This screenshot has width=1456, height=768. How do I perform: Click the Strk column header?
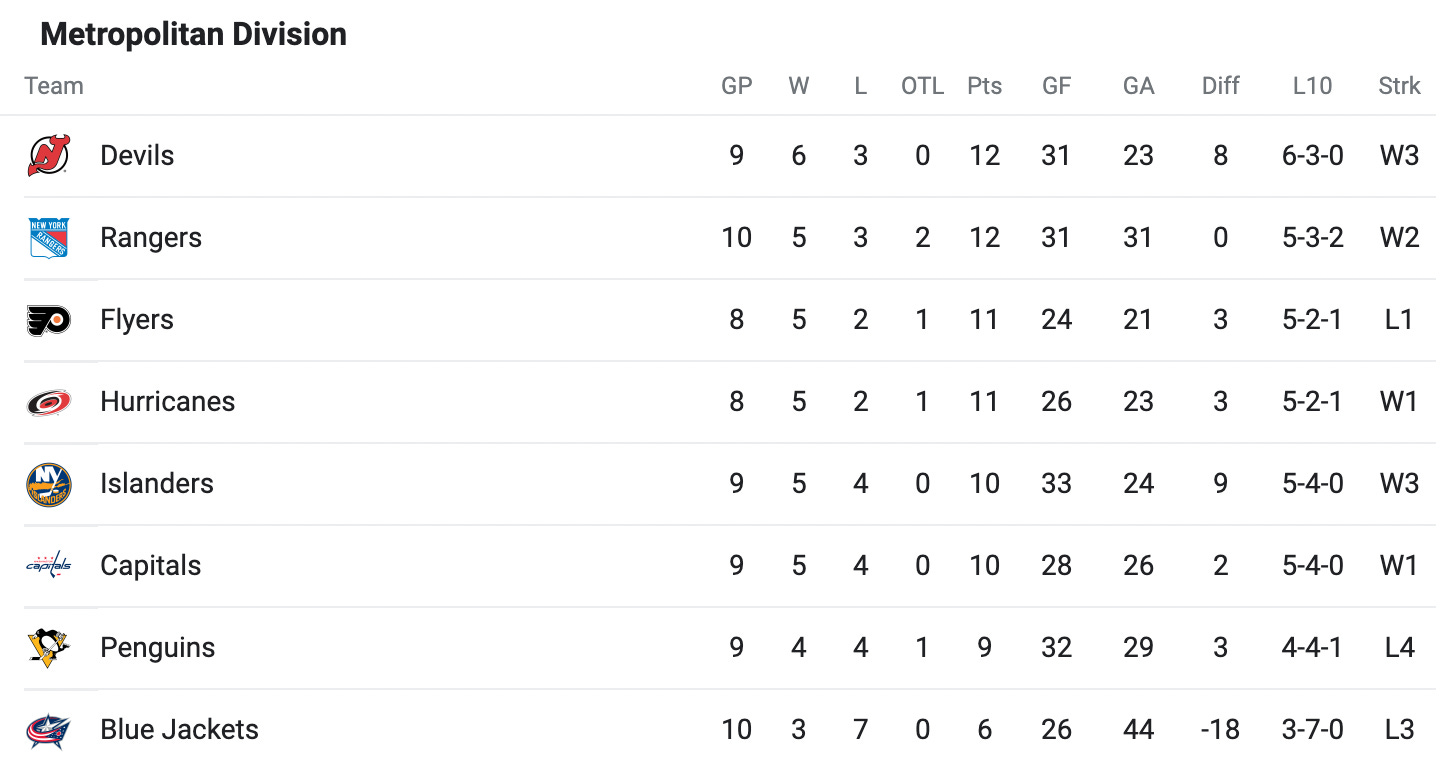click(1399, 86)
